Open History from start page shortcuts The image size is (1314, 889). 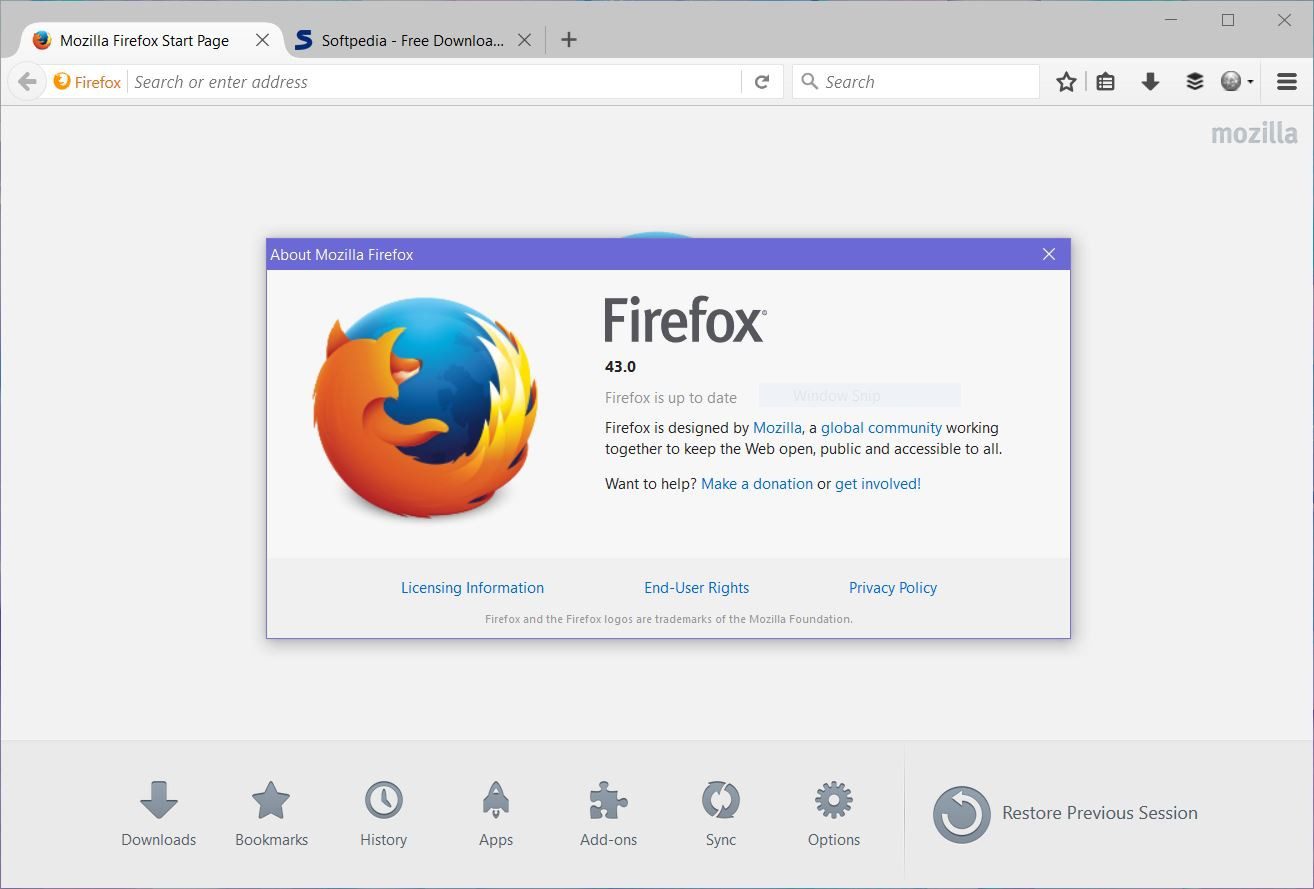(383, 814)
